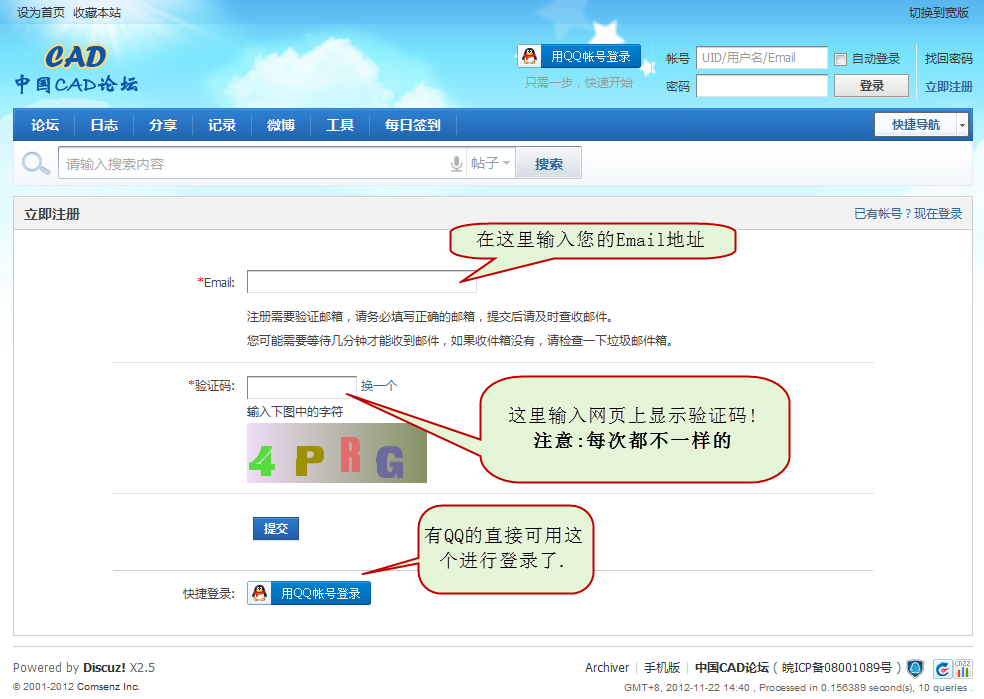This screenshot has width=984, height=699.
Task: Click the 快捷导航 button
Action: 916,125
